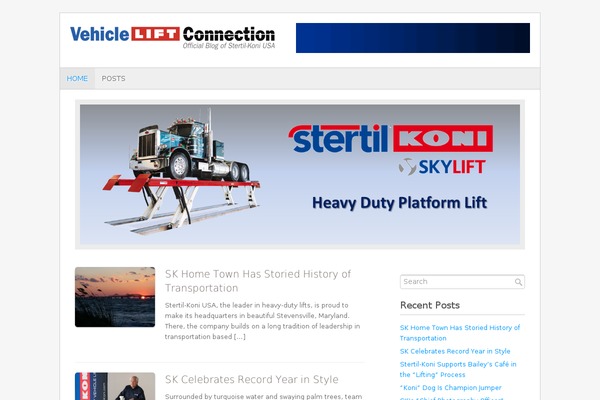The height and width of the screenshot is (400, 600).
Task: Click the blue header banner advertisement
Action: pyautogui.click(x=413, y=38)
